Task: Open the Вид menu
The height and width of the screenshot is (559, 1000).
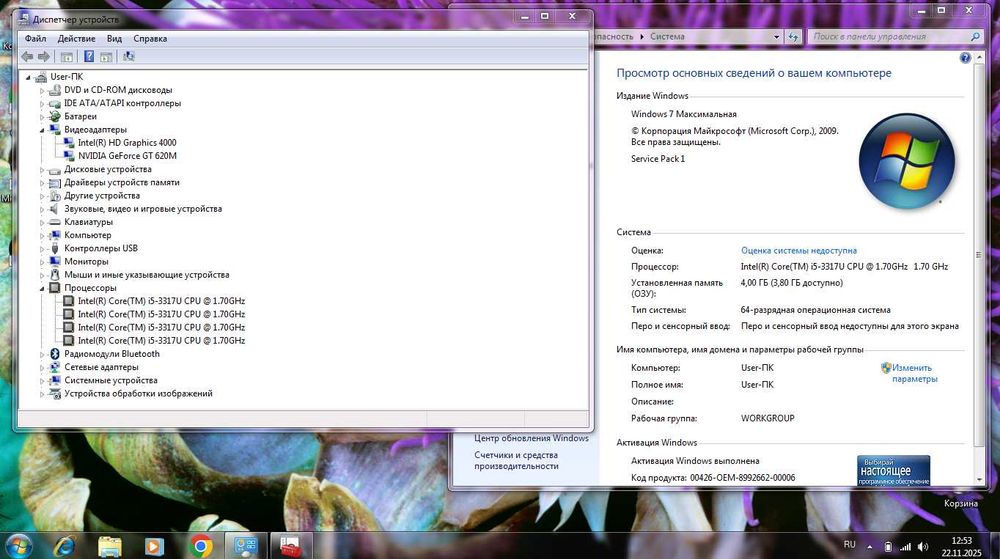Action: point(114,38)
